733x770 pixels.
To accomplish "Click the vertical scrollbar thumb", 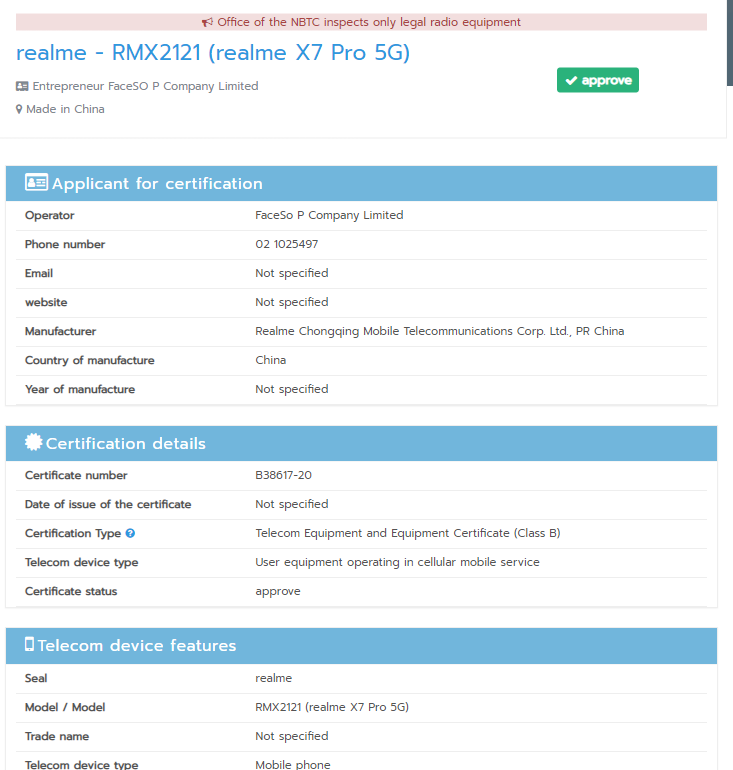I will (730, 43).
